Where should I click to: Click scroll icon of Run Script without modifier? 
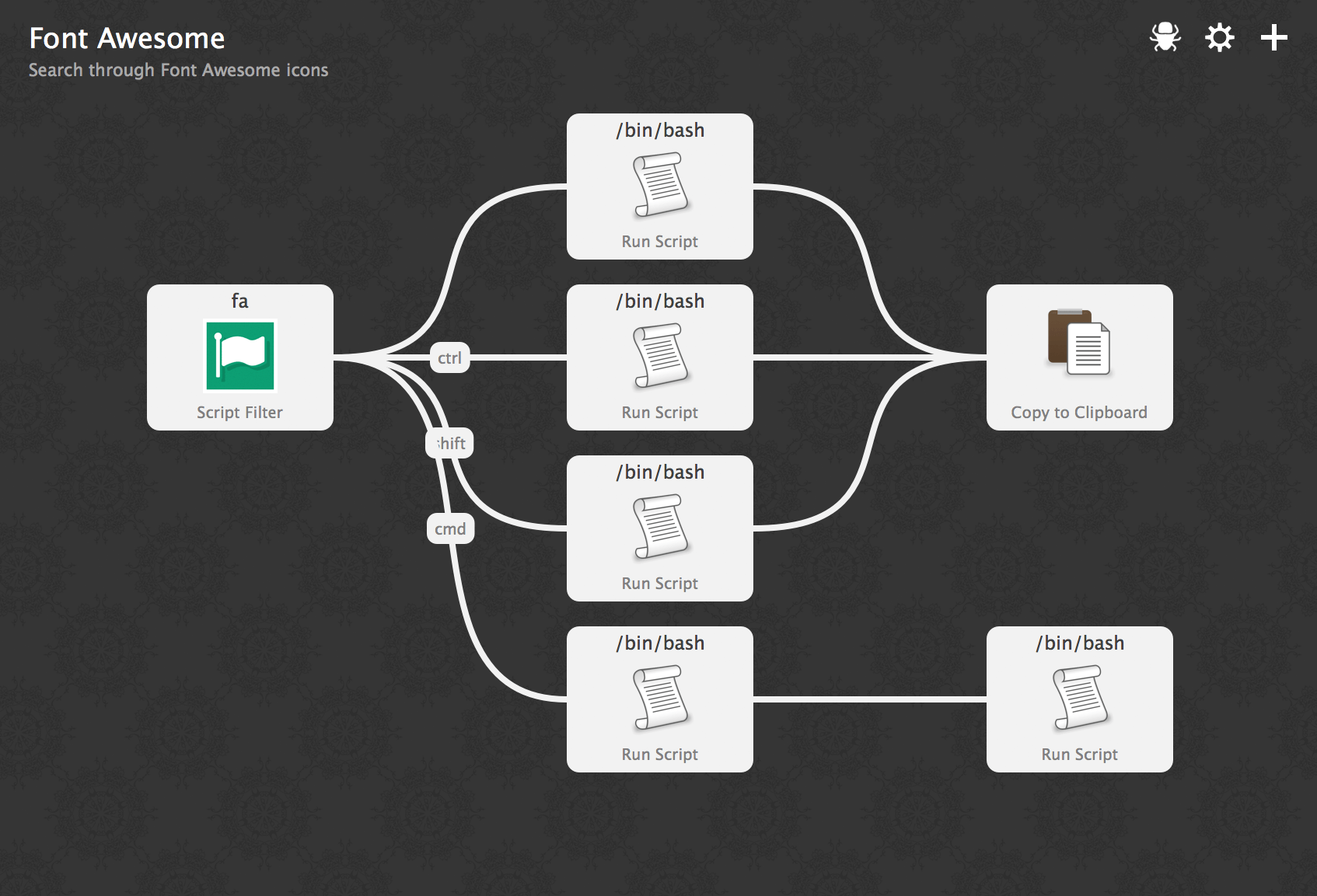[660, 185]
